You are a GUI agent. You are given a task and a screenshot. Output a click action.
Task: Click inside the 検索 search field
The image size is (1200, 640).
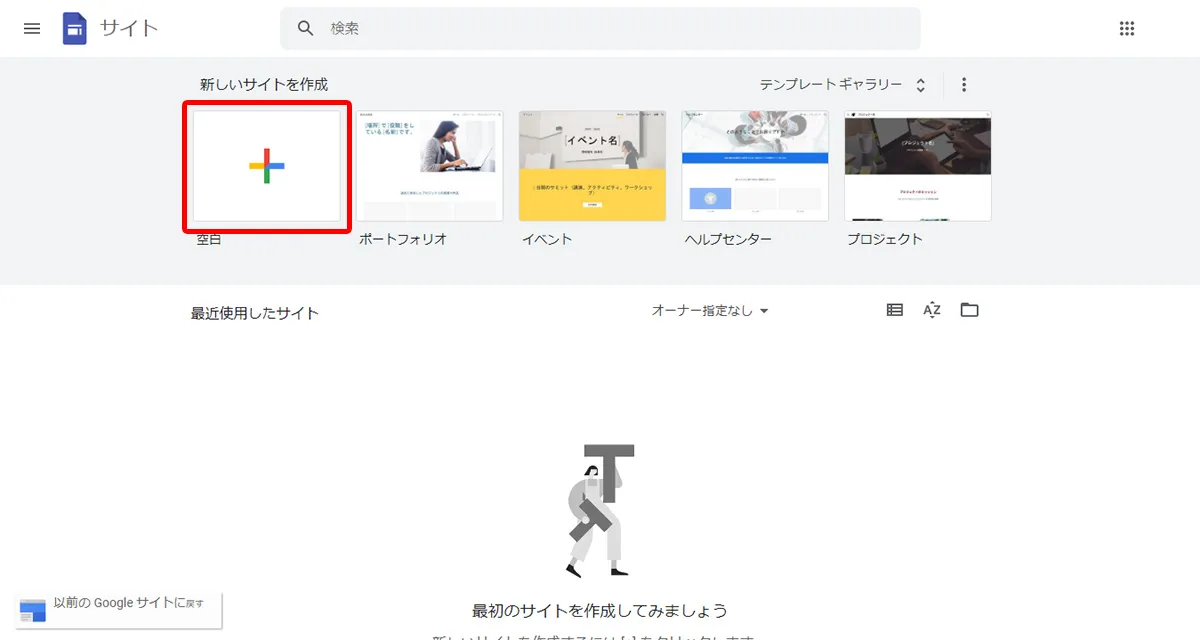click(600, 28)
